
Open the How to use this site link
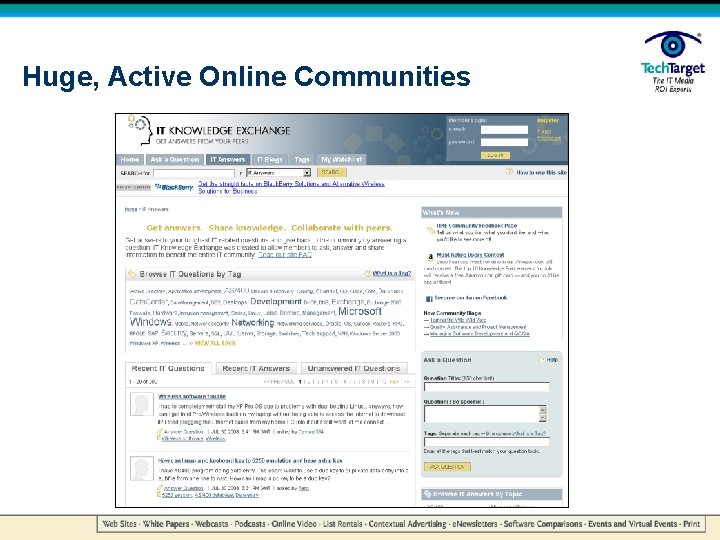click(x=541, y=173)
